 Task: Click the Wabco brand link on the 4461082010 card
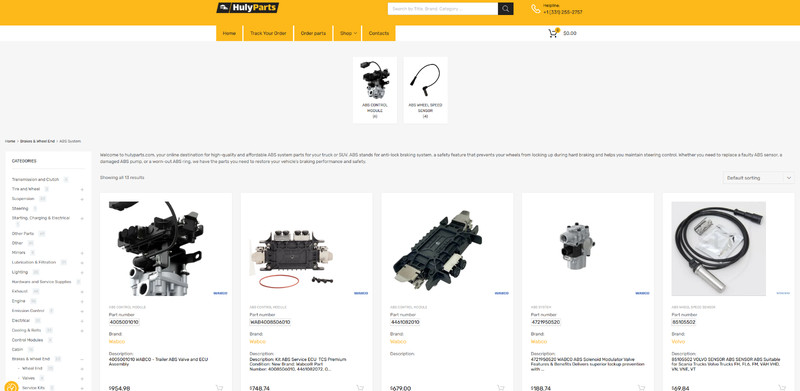click(398, 341)
